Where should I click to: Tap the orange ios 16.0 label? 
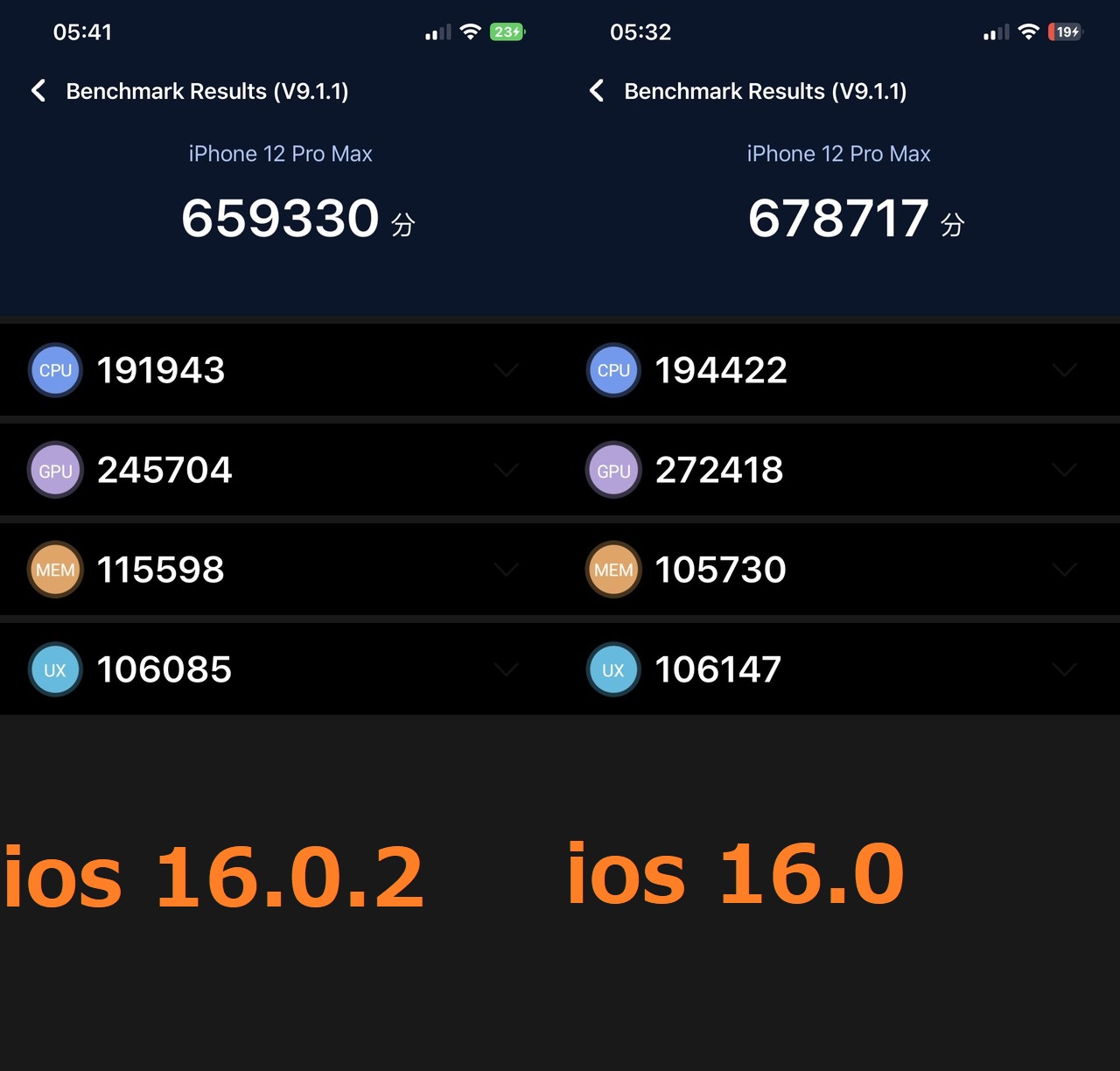click(x=737, y=873)
